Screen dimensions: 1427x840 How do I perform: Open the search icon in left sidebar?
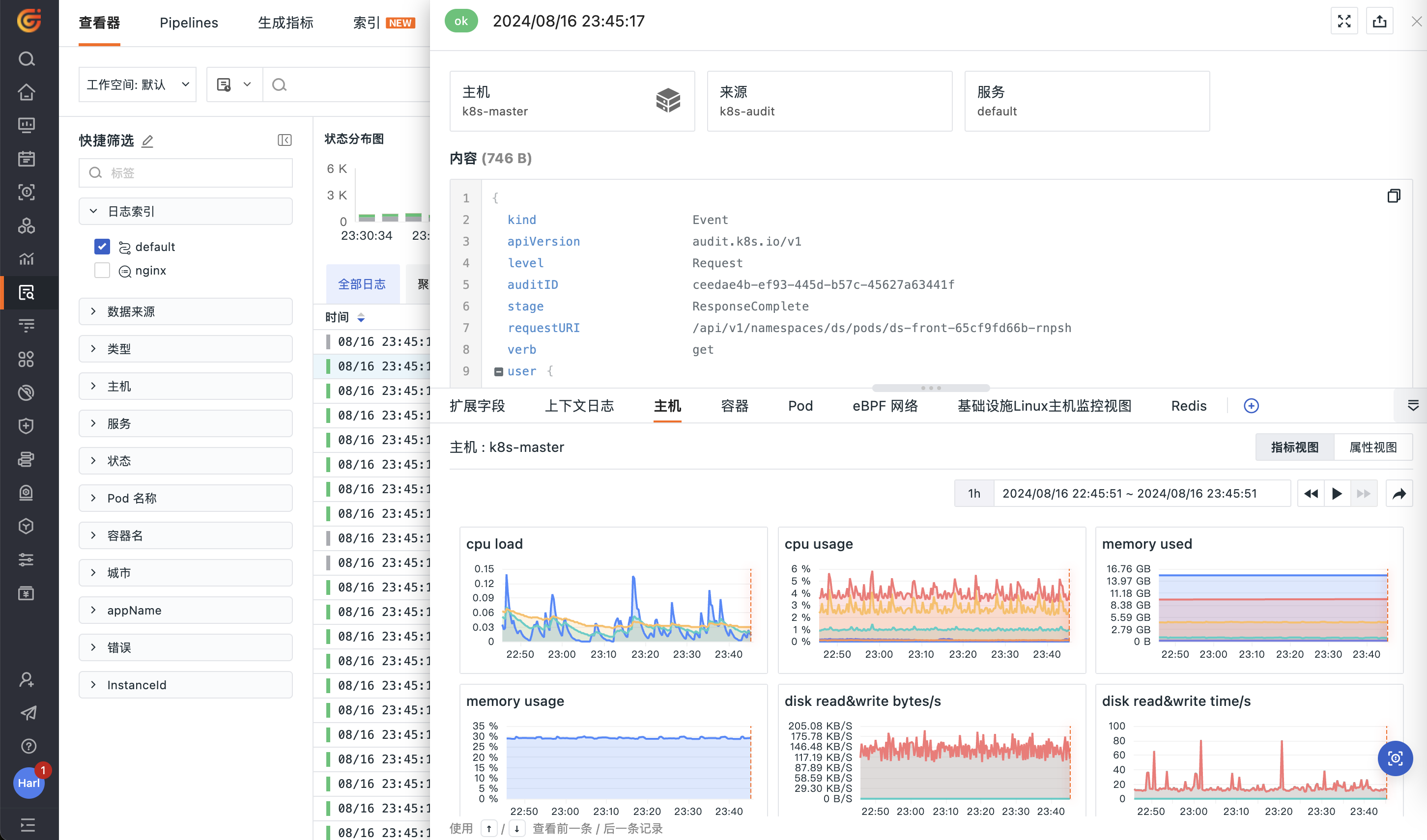[x=27, y=59]
